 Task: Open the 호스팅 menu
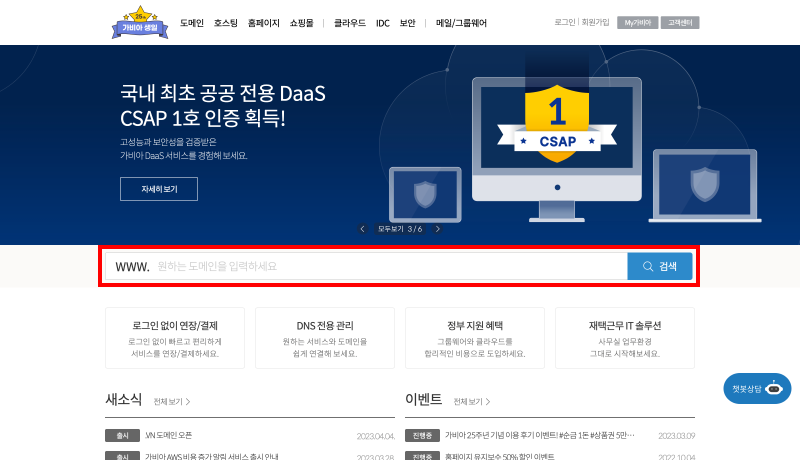tap(226, 23)
